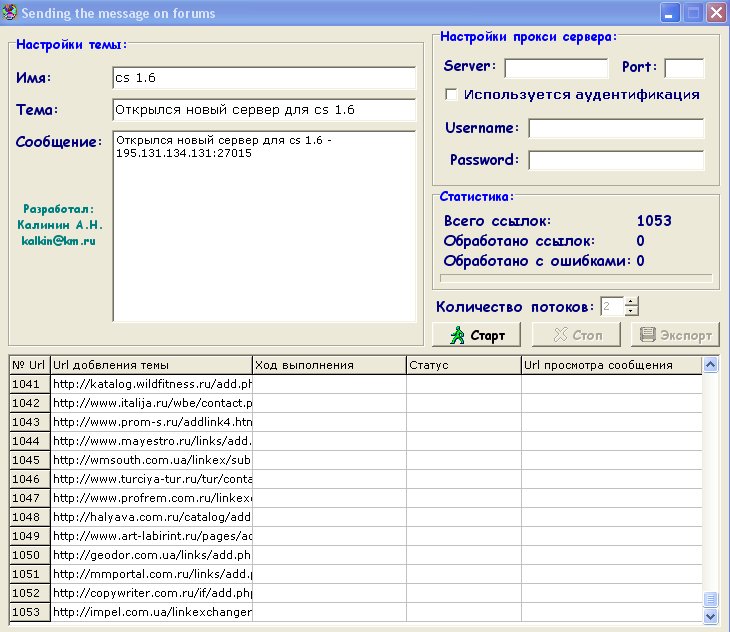Click the kalkin@km.ru developer email text
The image size is (730, 632).
59,241
